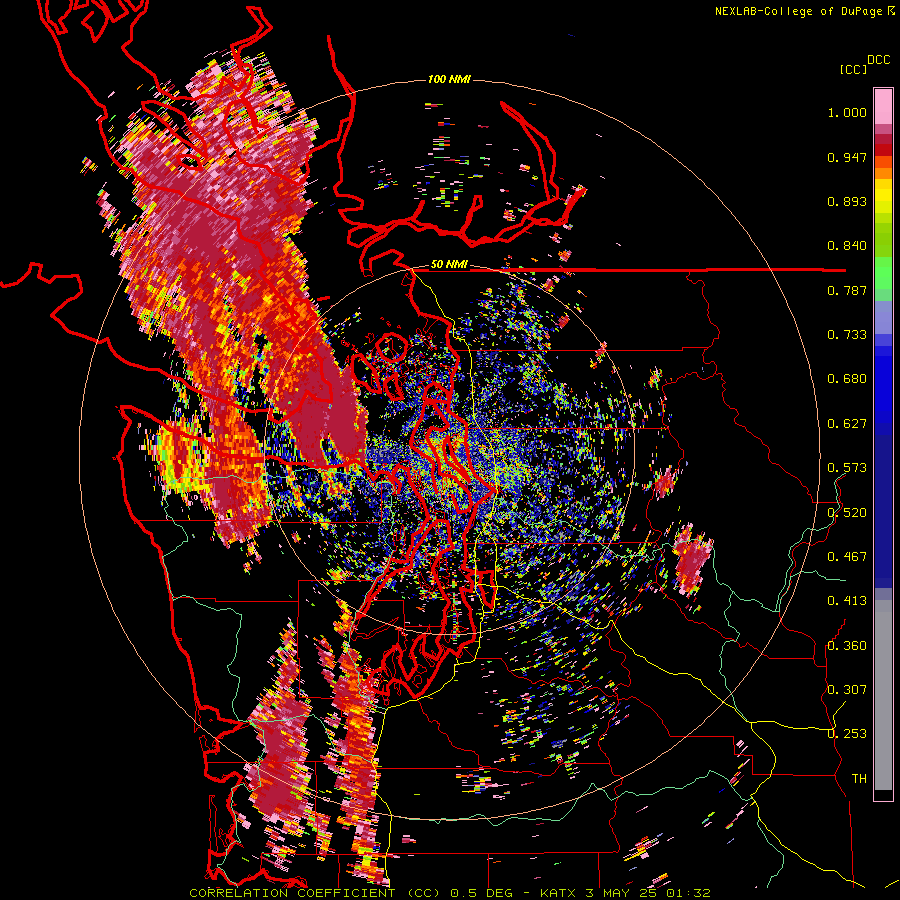This screenshot has height=900, width=900.
Task: Select the 0.573 value on the legend
Action: point(847,468)
